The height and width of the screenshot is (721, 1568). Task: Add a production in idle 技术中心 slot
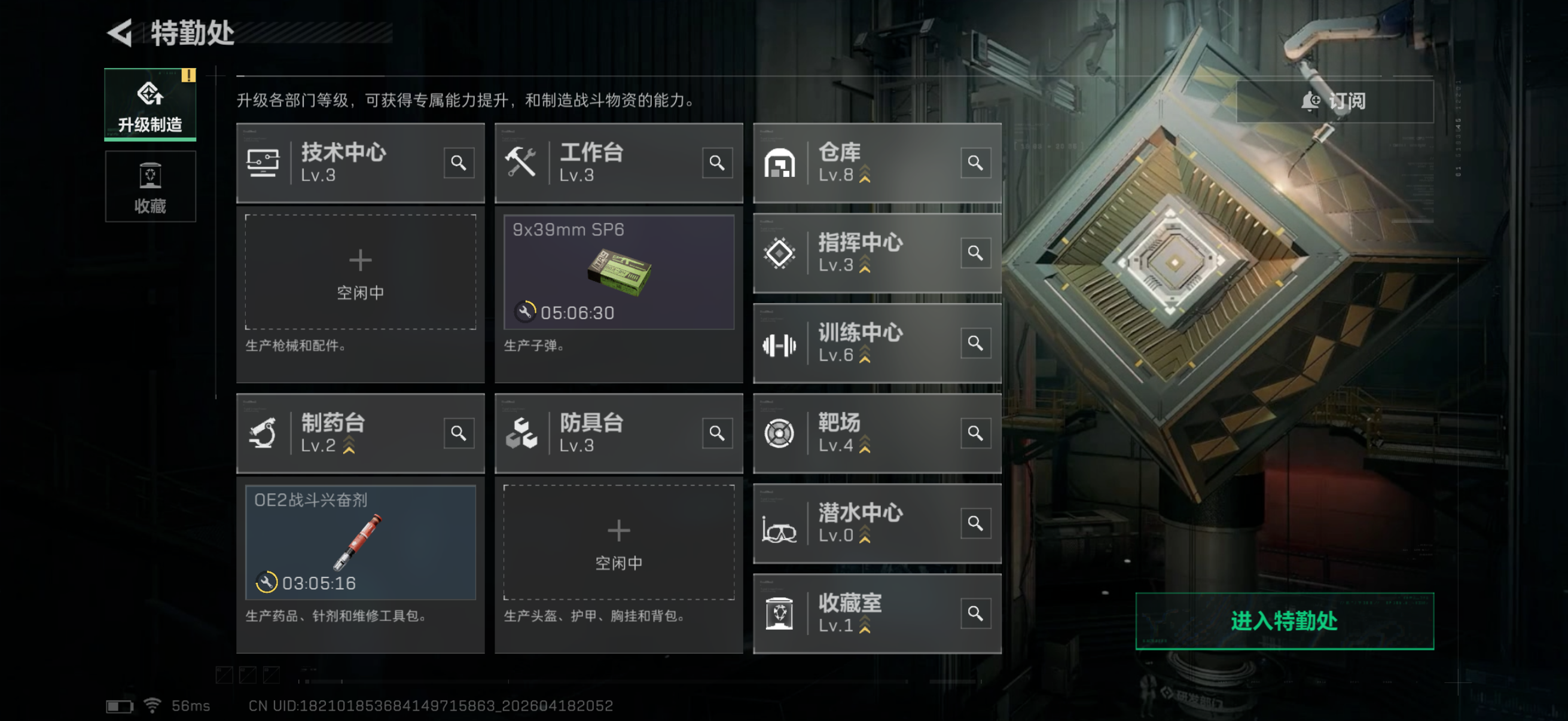[361, 272]
